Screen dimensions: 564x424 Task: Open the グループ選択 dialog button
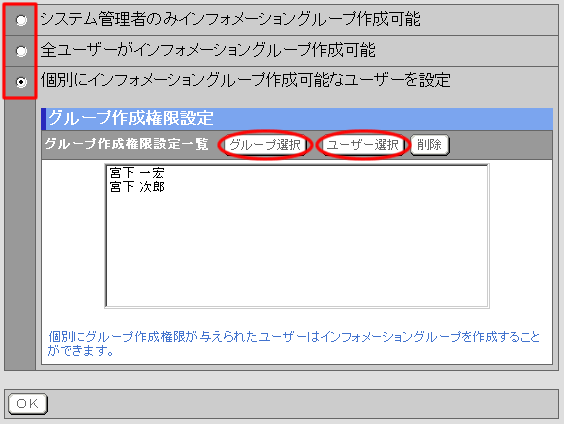click(x=265, y=145)
